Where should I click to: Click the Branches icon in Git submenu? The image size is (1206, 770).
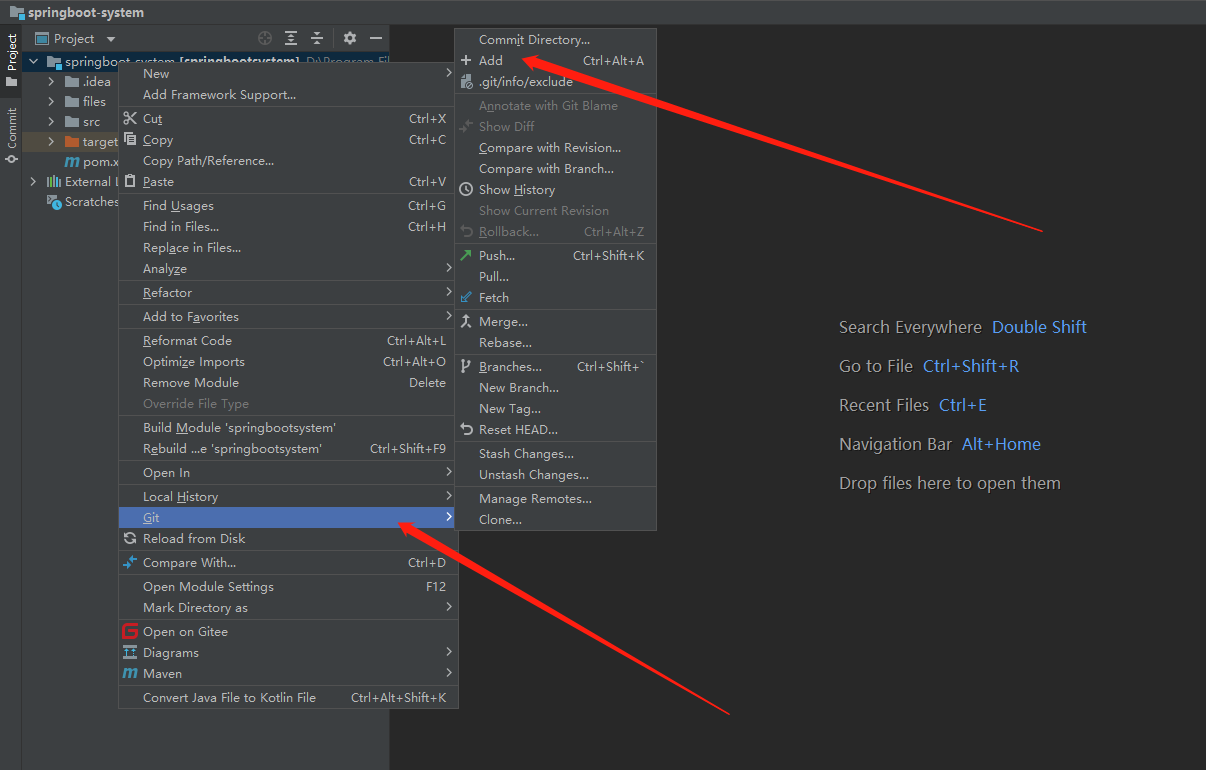(466, 367)
